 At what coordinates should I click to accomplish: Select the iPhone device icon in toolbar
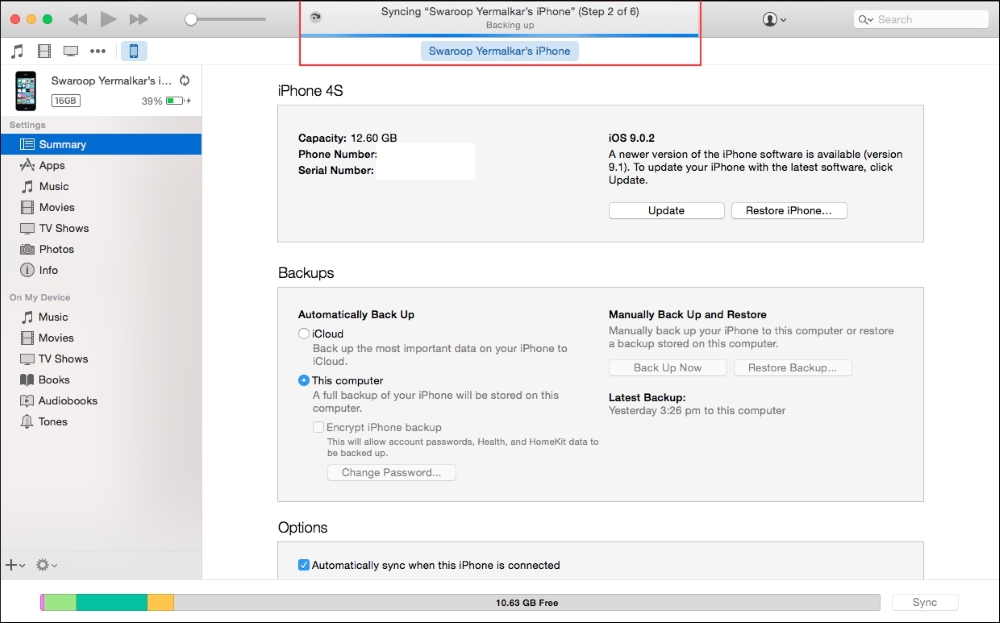pos(134,51)
